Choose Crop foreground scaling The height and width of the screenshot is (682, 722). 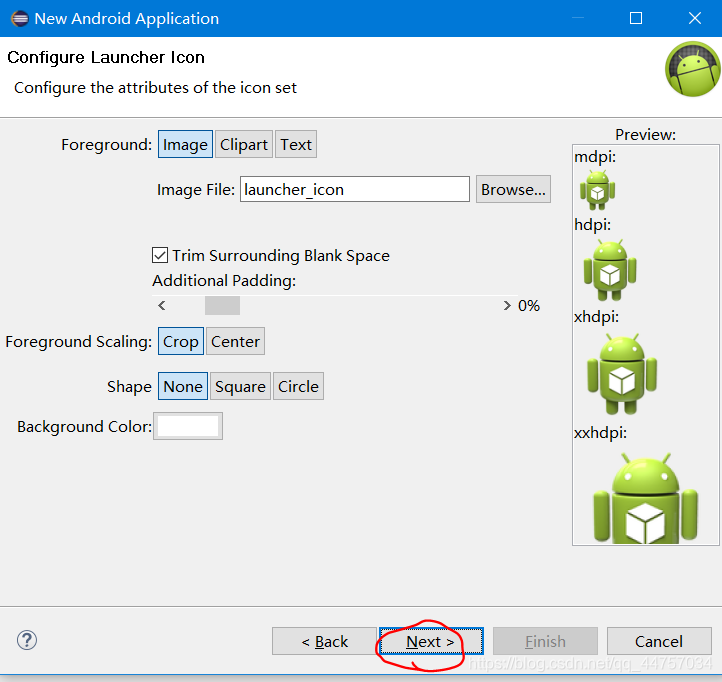180,341
